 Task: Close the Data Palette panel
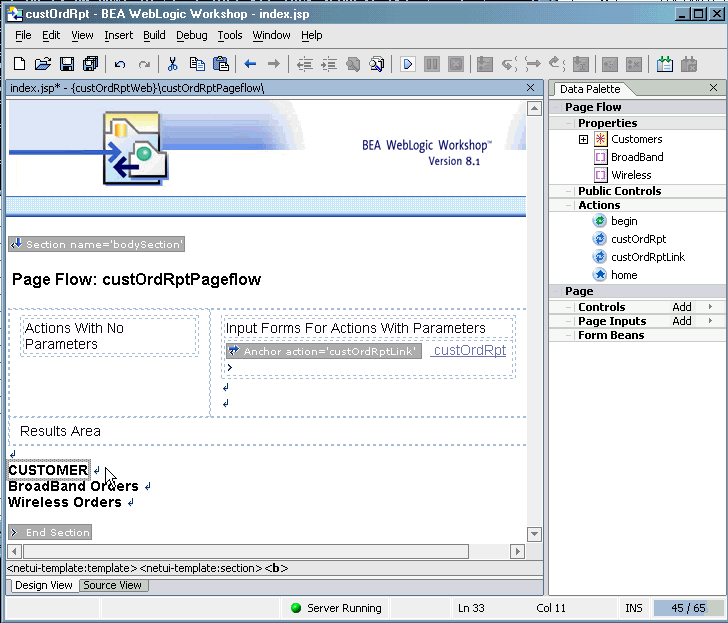click(x=714, y=88)
